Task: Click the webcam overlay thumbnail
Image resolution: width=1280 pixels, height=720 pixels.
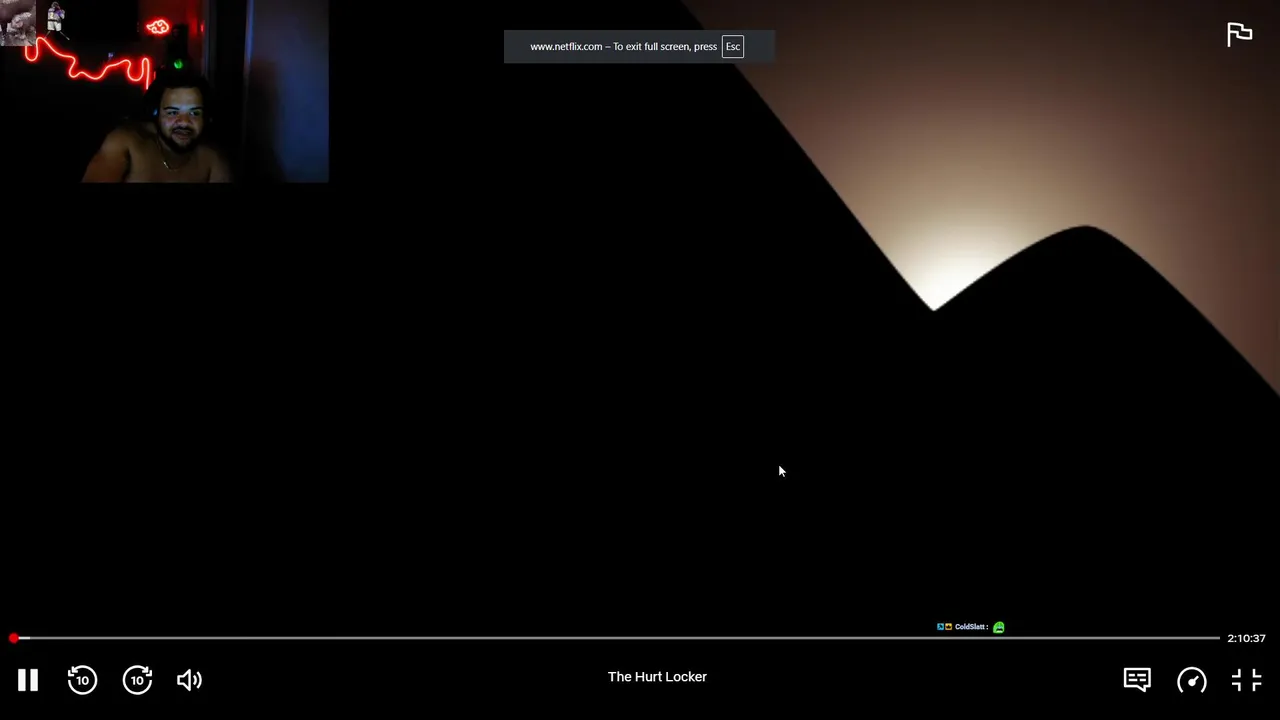Action: pyautogui.click(x=164, y=91)
